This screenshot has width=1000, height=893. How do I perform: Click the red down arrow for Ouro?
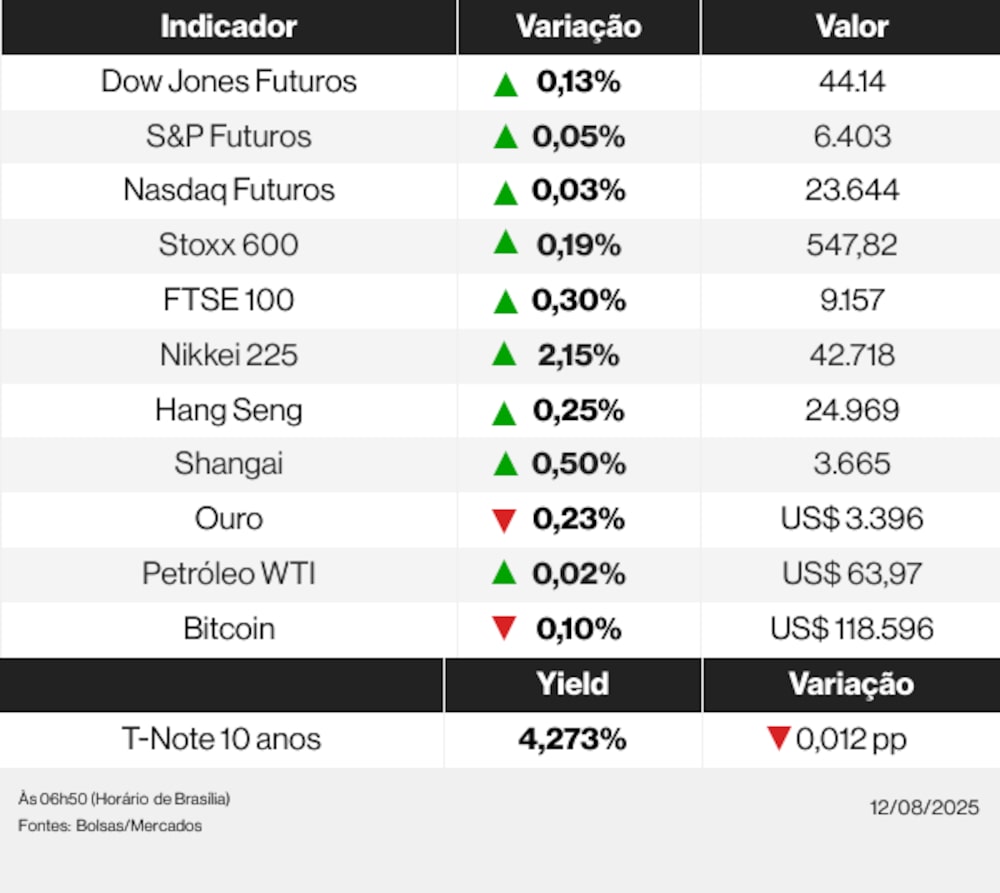click(505, 520)
